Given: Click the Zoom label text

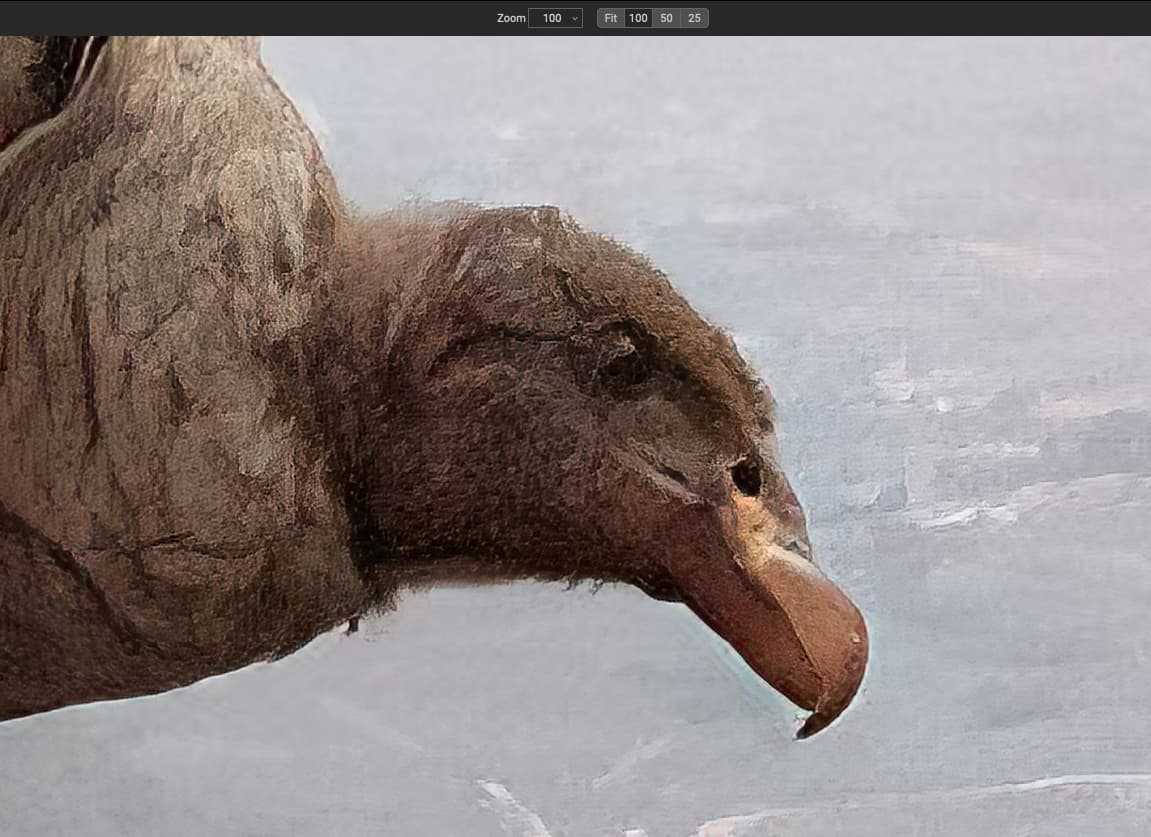Looking at the screenshot, I should (511, 18).
